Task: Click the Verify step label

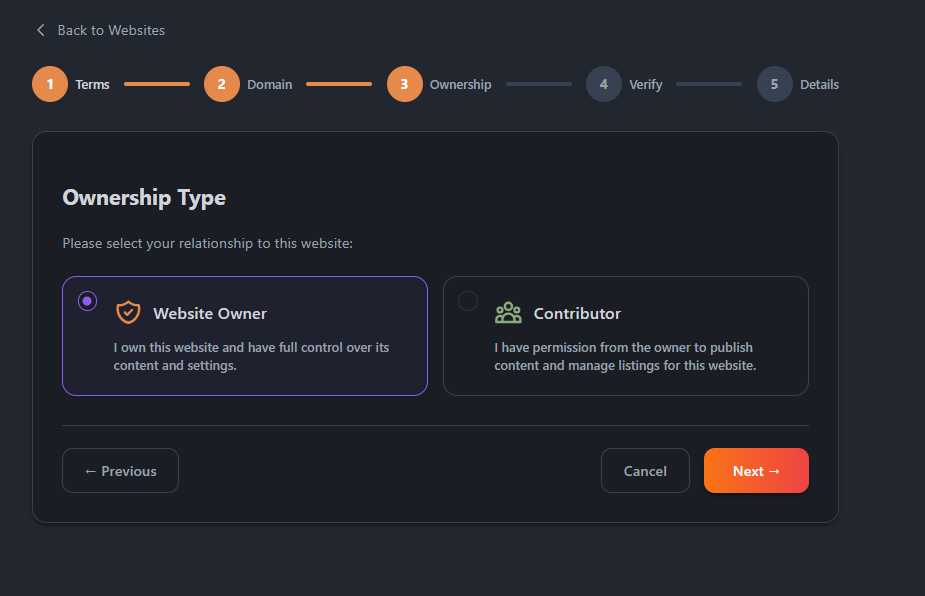Action: click(x=644, y=84)
